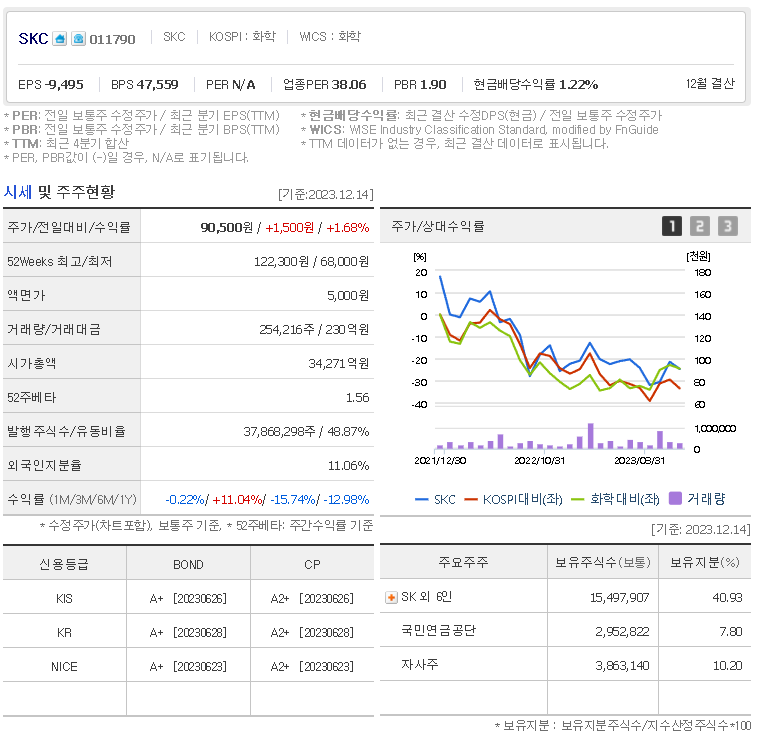
Task: Toggle the KOSPI대비(좌) red legend line
Action: click(x=513, y=500)
